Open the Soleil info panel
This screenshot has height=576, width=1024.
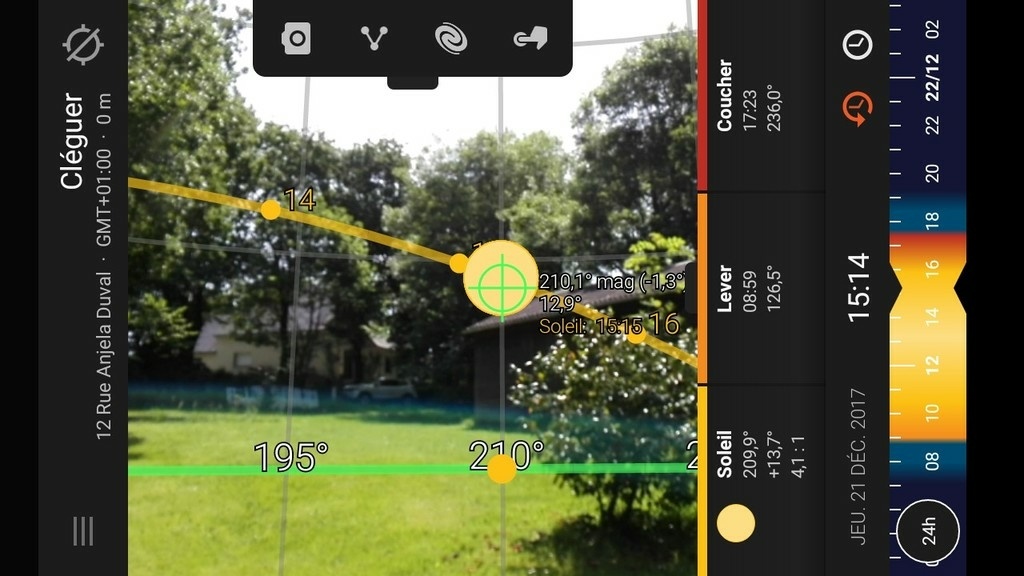pyautogui.click(x=761, y=480)
